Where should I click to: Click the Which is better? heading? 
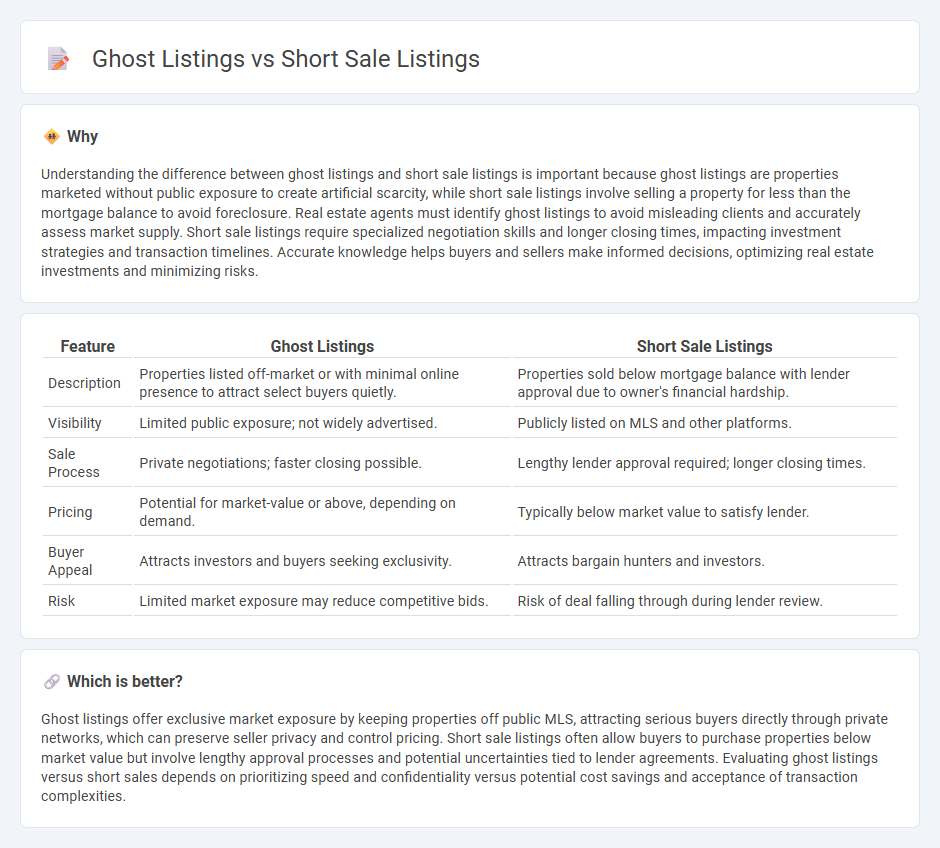(x=125, y=681)
